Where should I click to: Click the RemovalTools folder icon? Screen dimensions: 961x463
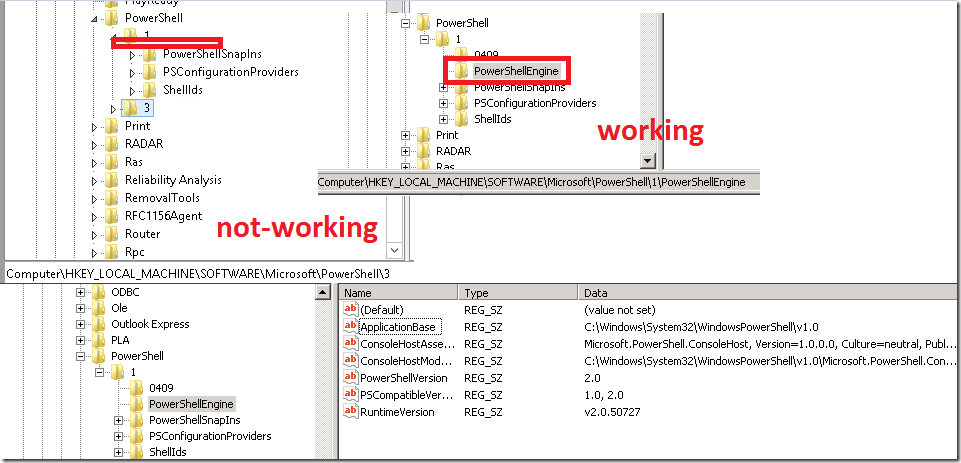[x=112, y=197]
